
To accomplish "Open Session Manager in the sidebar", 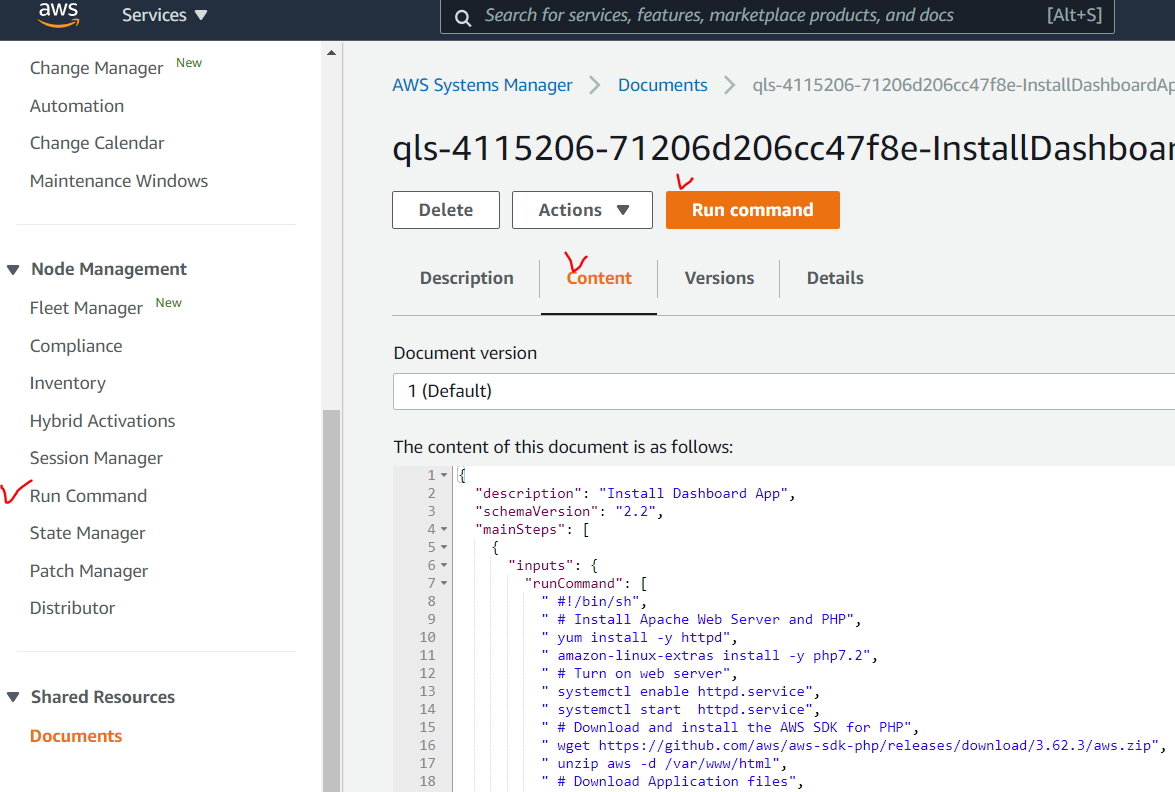I will point(96,458).
